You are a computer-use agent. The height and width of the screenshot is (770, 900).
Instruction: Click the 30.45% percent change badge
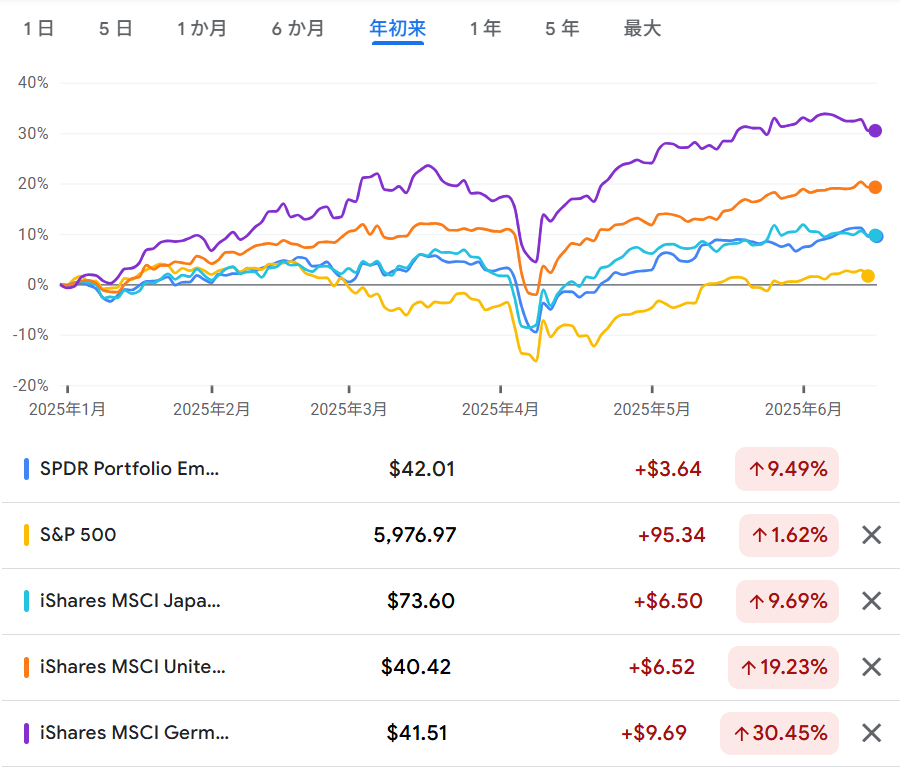(780, 733)
